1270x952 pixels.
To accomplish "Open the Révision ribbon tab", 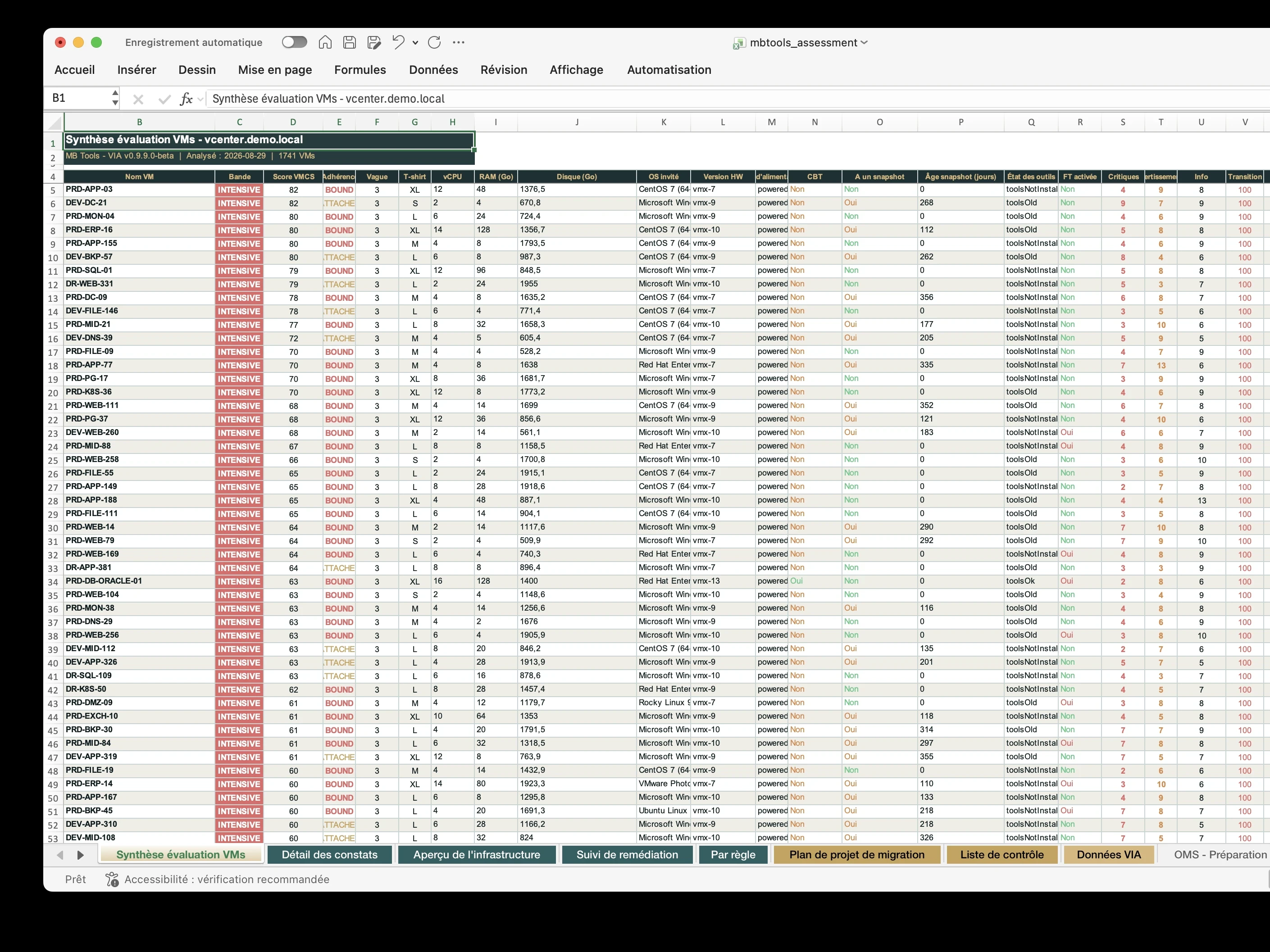I will pyautogui.click(x=504, y=69).
